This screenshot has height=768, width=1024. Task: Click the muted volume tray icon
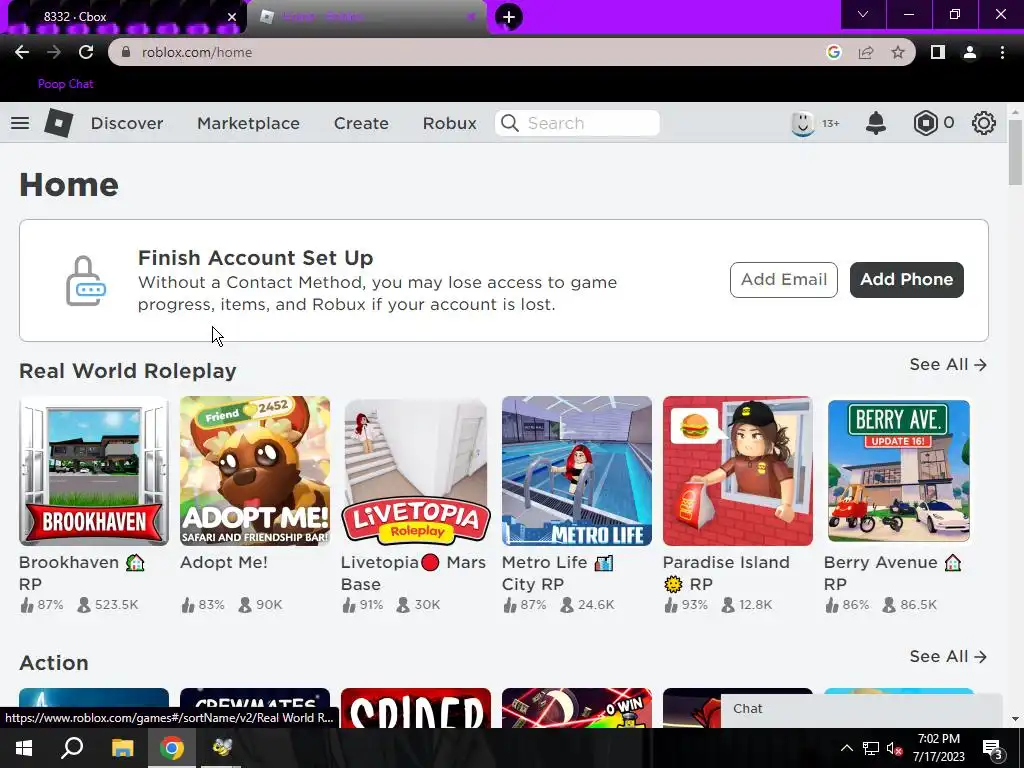(x=894, y=749)
